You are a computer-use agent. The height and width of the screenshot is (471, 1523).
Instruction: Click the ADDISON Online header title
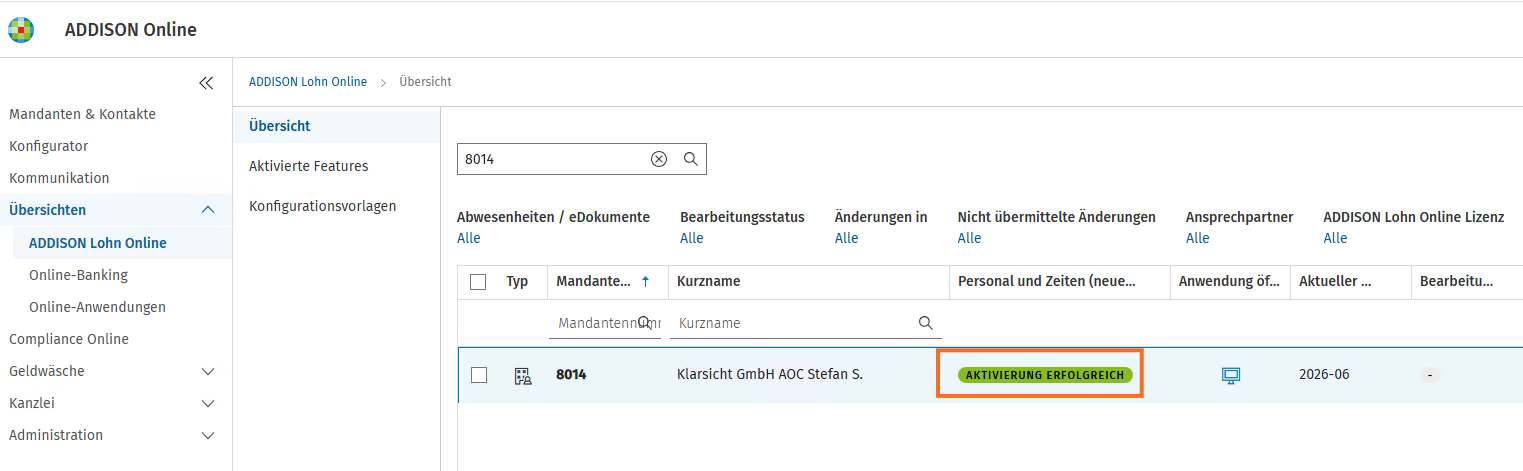tap(131, 30)
